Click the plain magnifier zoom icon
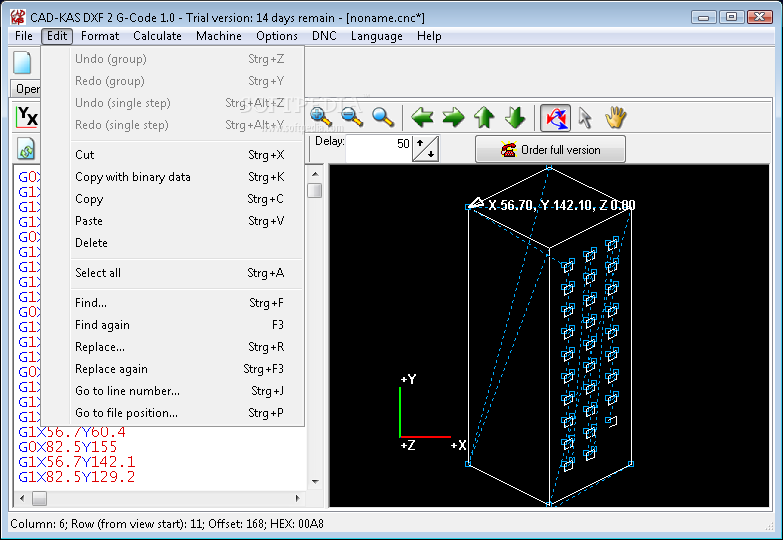 click(x=383, y=117)
